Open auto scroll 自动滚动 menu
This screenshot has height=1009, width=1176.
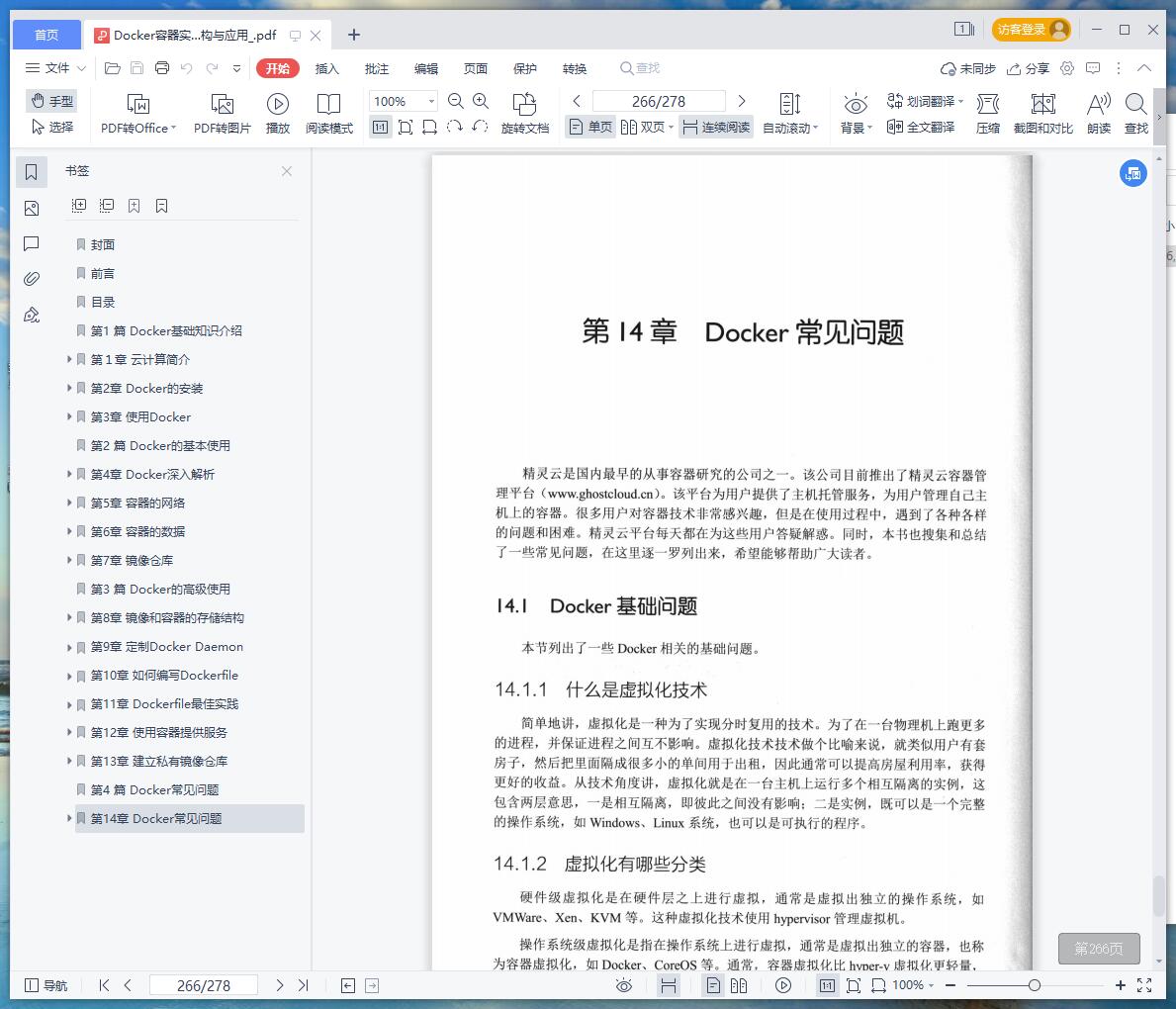pyautogui.click(x=789, y=114)
